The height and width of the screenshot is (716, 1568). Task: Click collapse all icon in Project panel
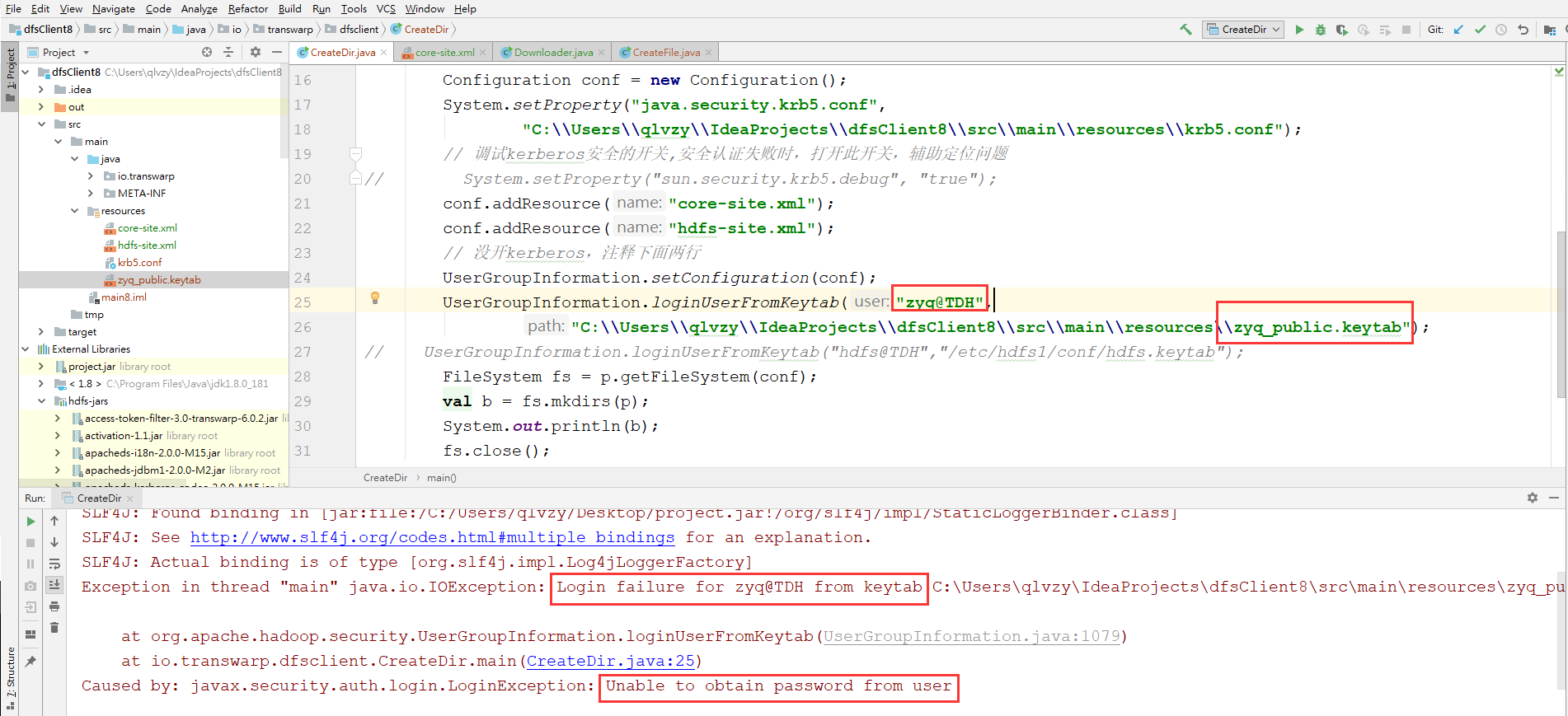[x=228, y=52]
